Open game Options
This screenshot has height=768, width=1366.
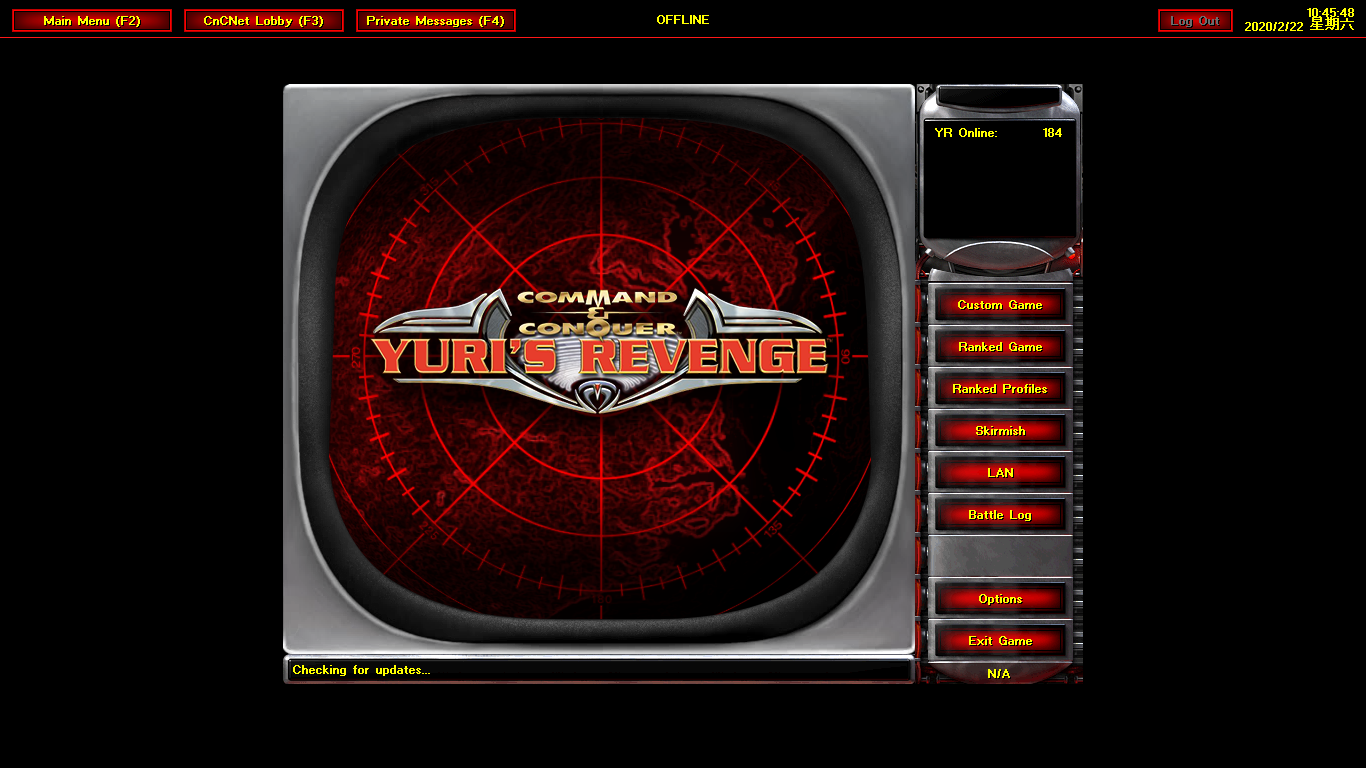point(1000,599)
